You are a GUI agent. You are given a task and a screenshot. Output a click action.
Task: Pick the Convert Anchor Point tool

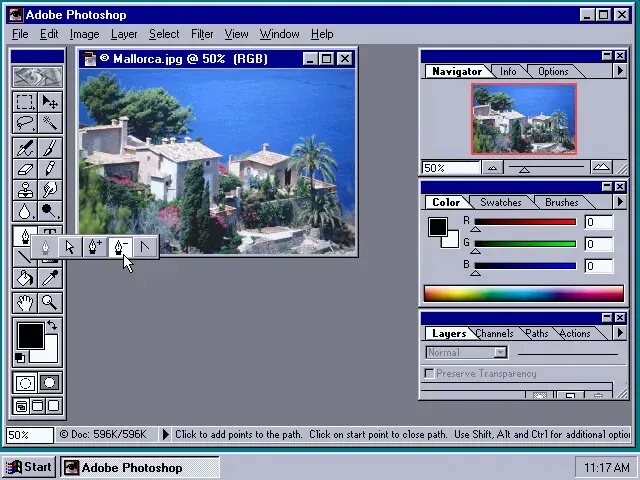145,247
